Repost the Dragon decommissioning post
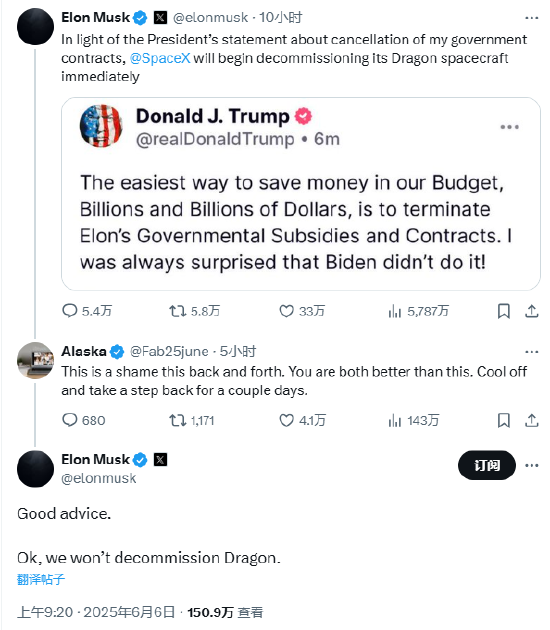Image resolution: width=550 pixels, height=630 pixels. (x=177, y=311)
